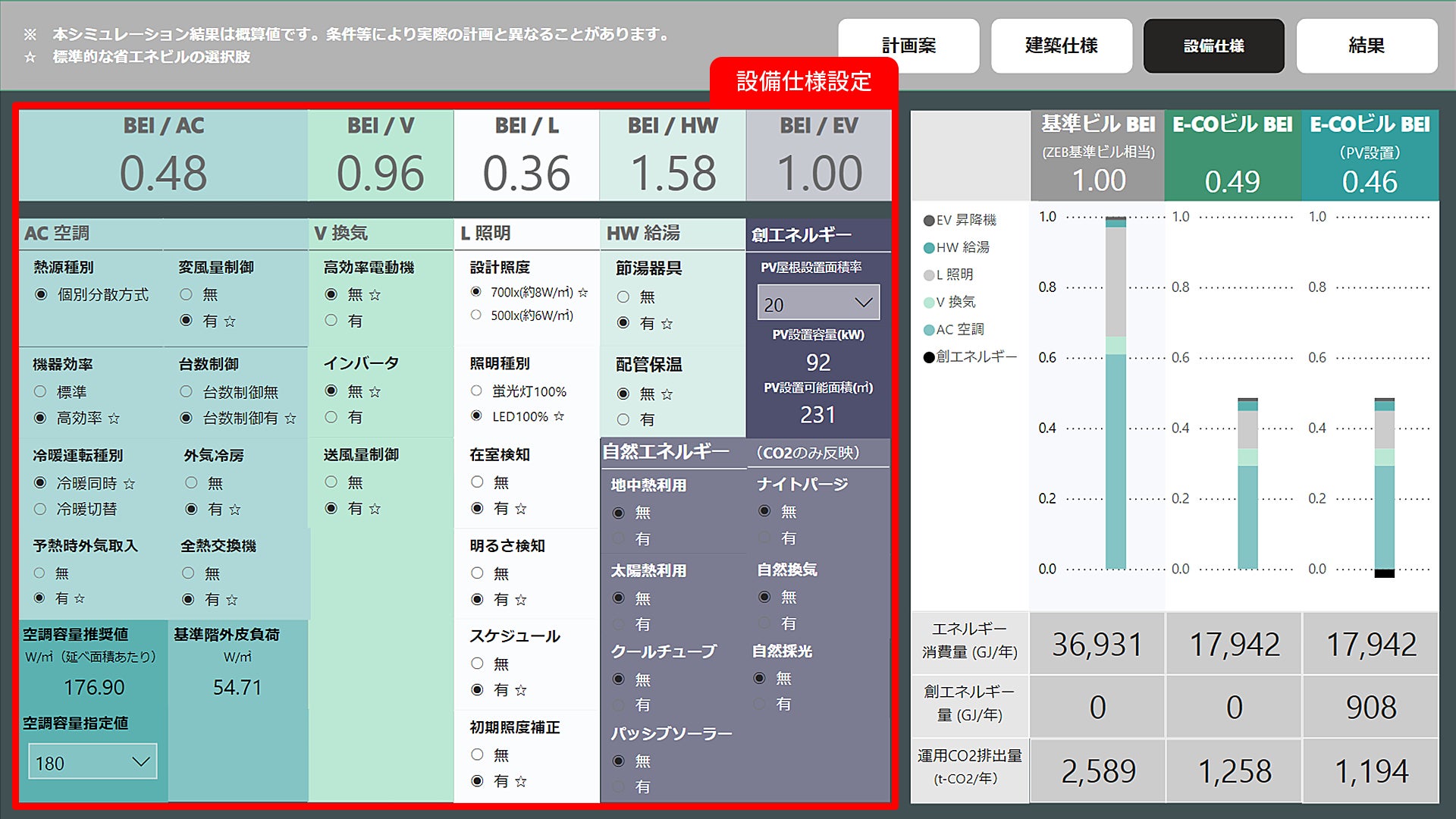This screenshot has width=1456, height=819.
Task: Expand the PV屋根設置面積率 dropdown arrow
Action: click(863, 303)
